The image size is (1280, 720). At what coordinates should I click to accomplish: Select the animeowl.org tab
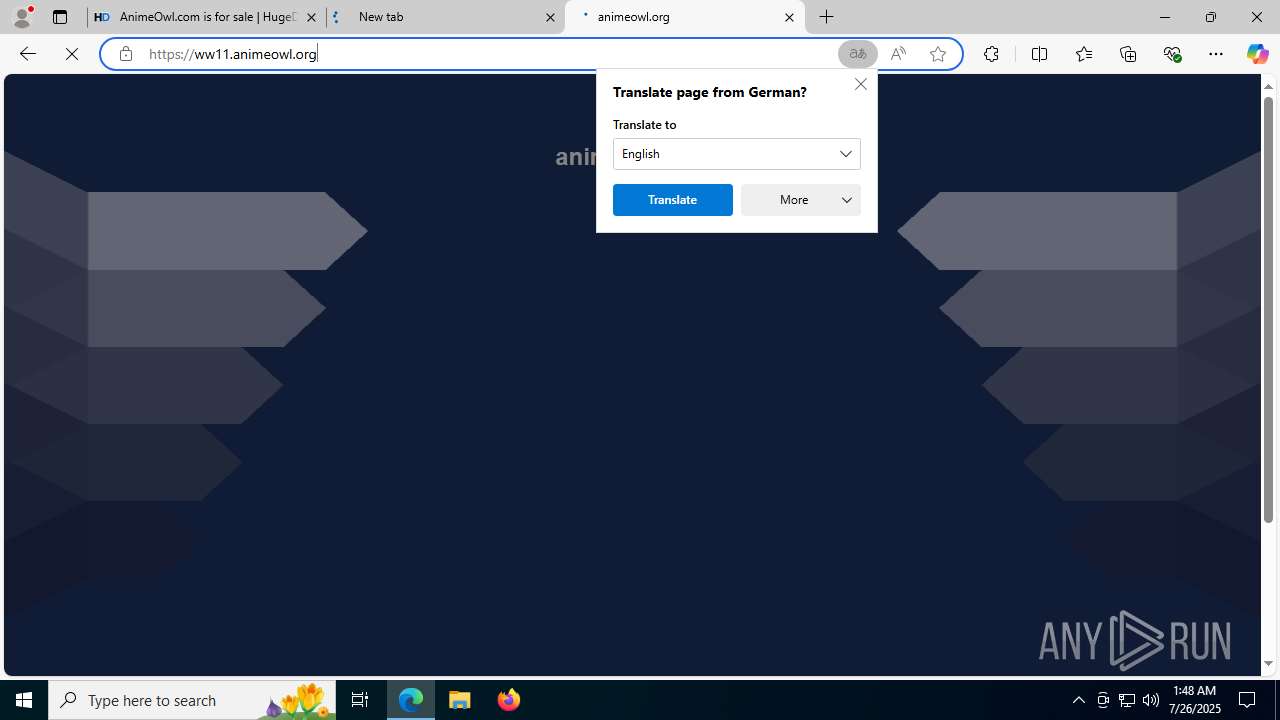point(685,17)
